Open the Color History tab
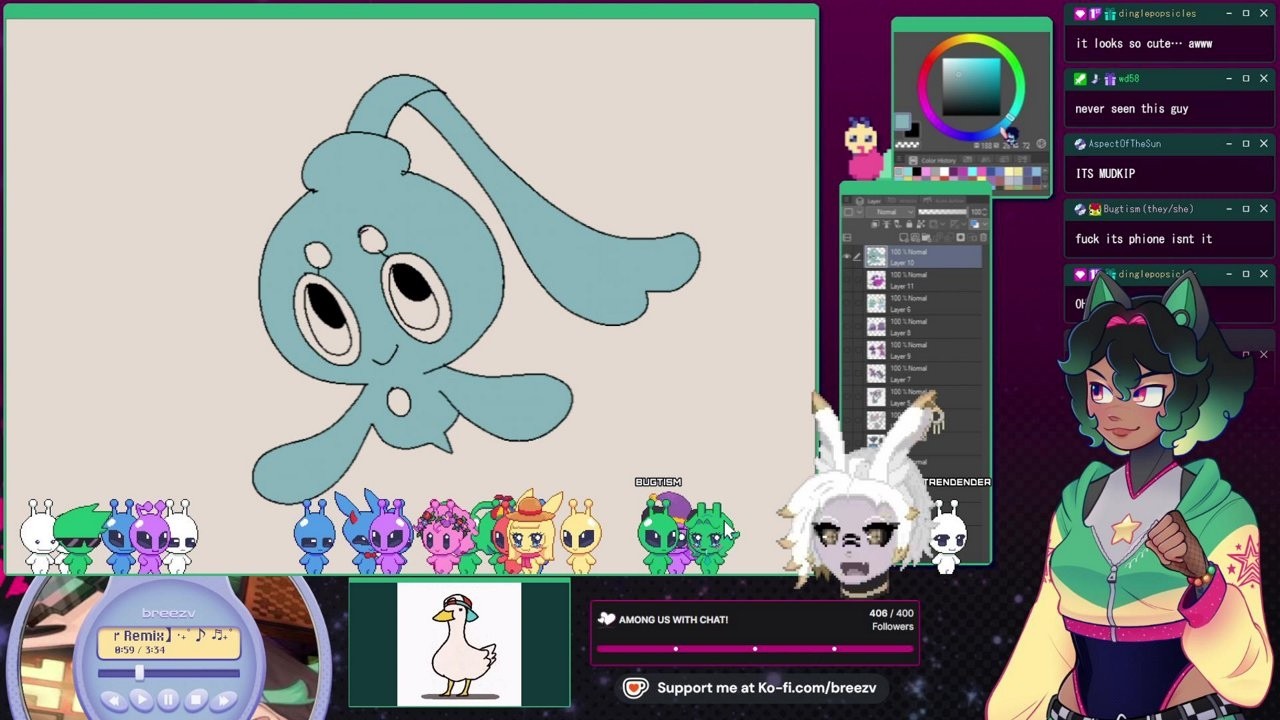 933,160
